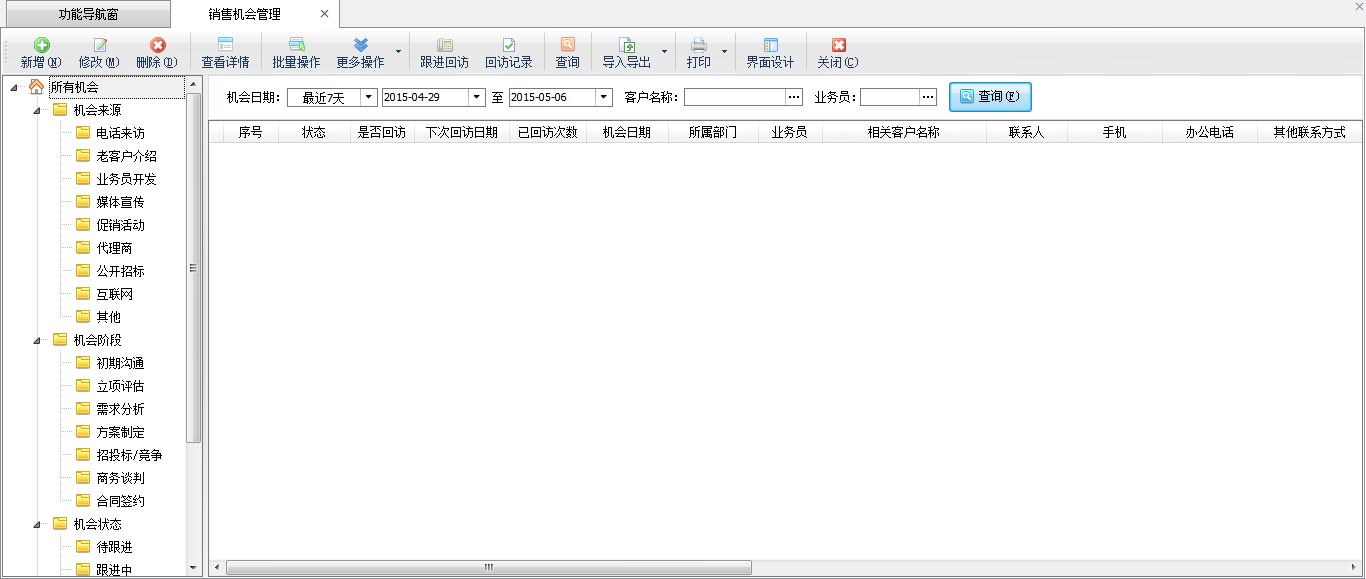Click the horizontal scrollbar under the table

[x=488, y=567]
